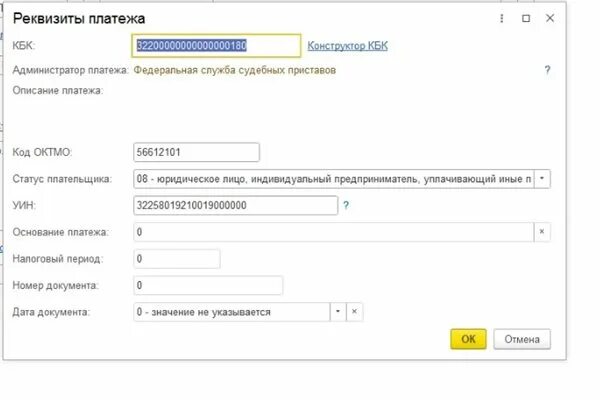Click the Статус плательщика label

(x=62, y=179)
